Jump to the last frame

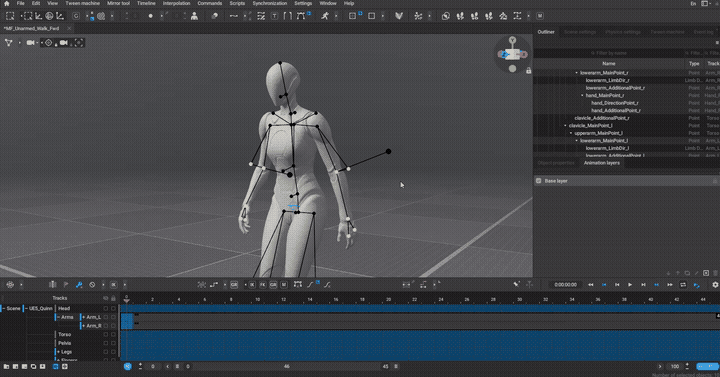pos(670,285)
